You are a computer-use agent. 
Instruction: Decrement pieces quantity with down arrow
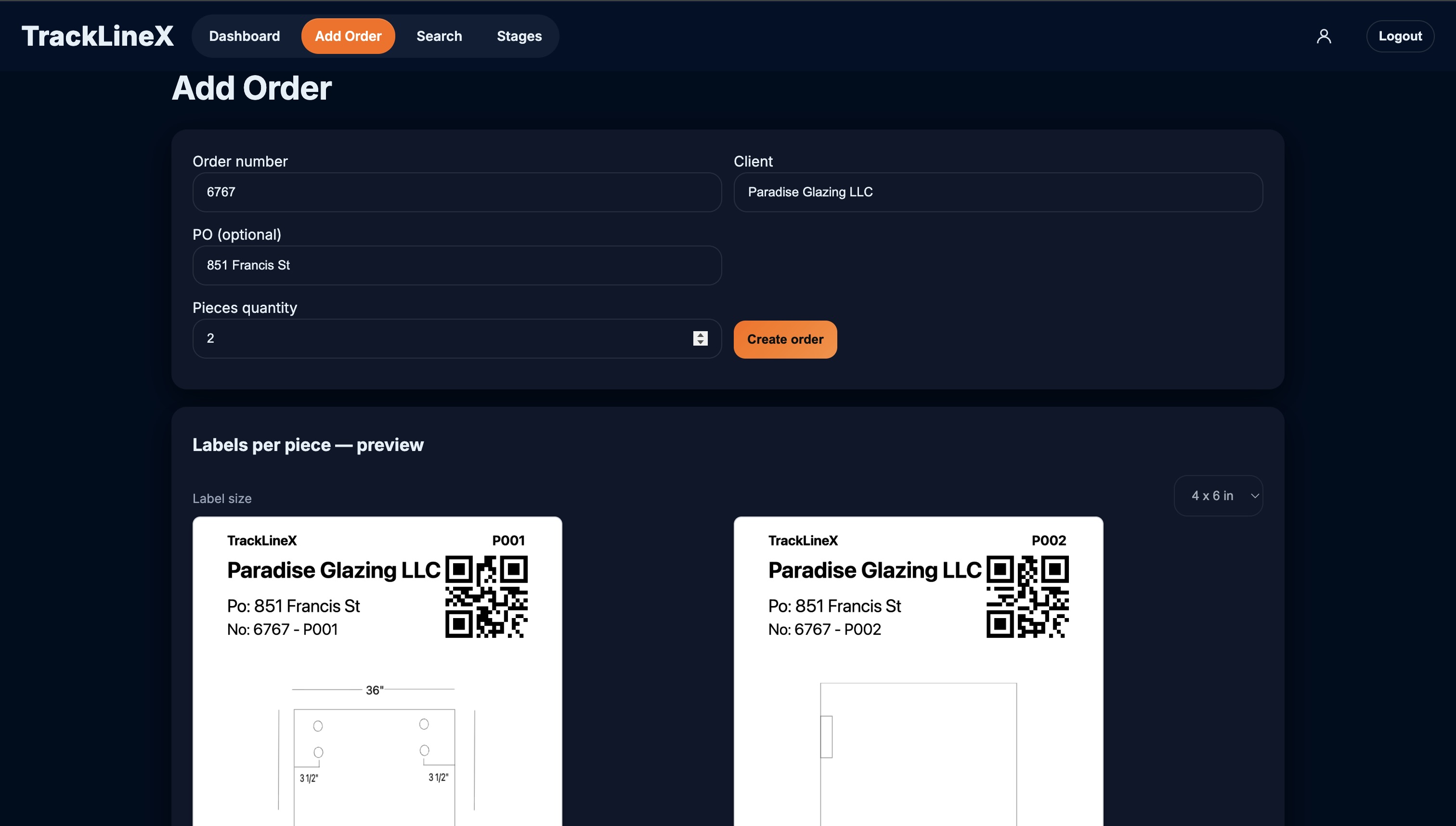[700, 342]
